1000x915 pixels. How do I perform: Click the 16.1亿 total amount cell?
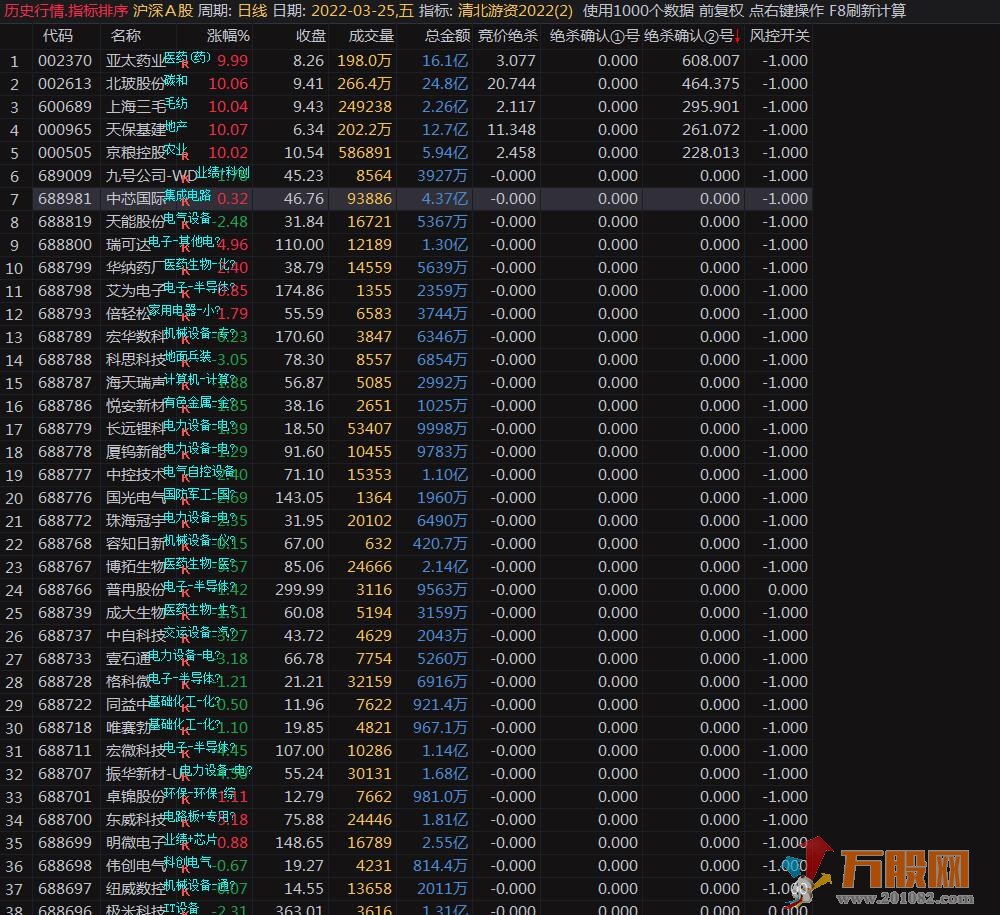tap(445, 61)
